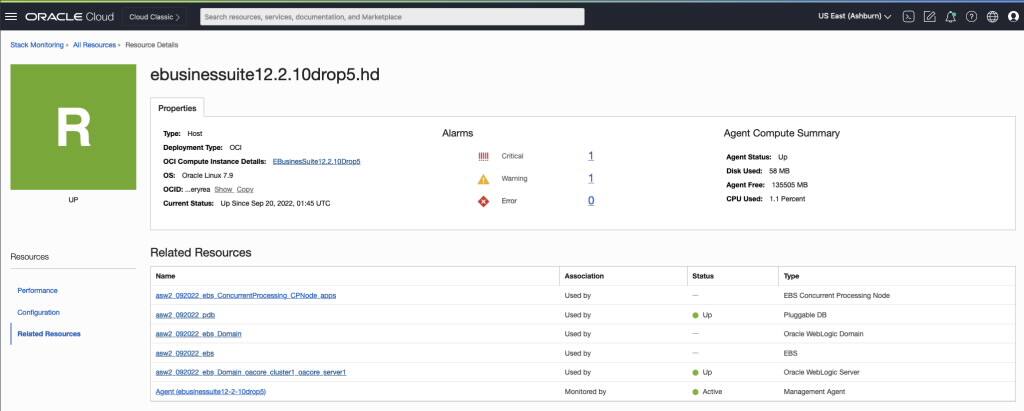1024x411 pixels.
Task: Click the Association column header
Action: 584,276
